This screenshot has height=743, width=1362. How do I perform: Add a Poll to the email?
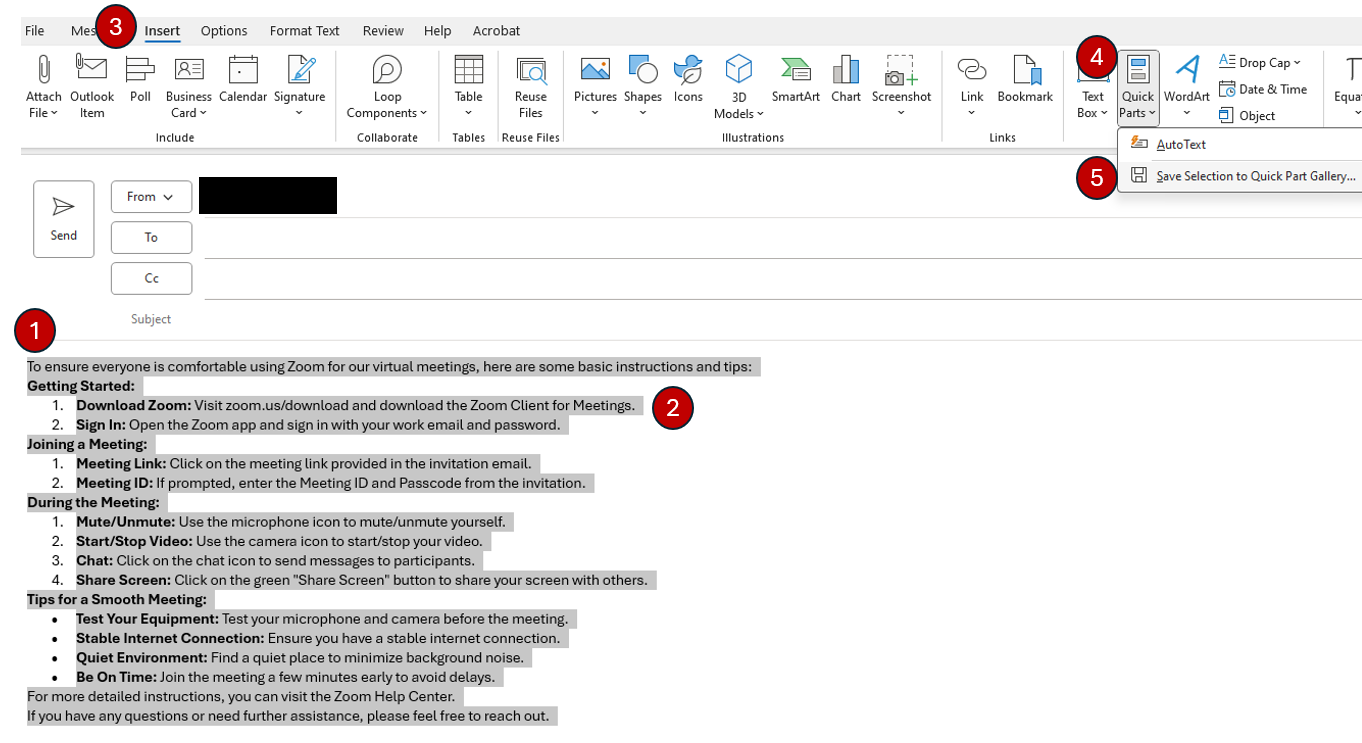[140, 80]
